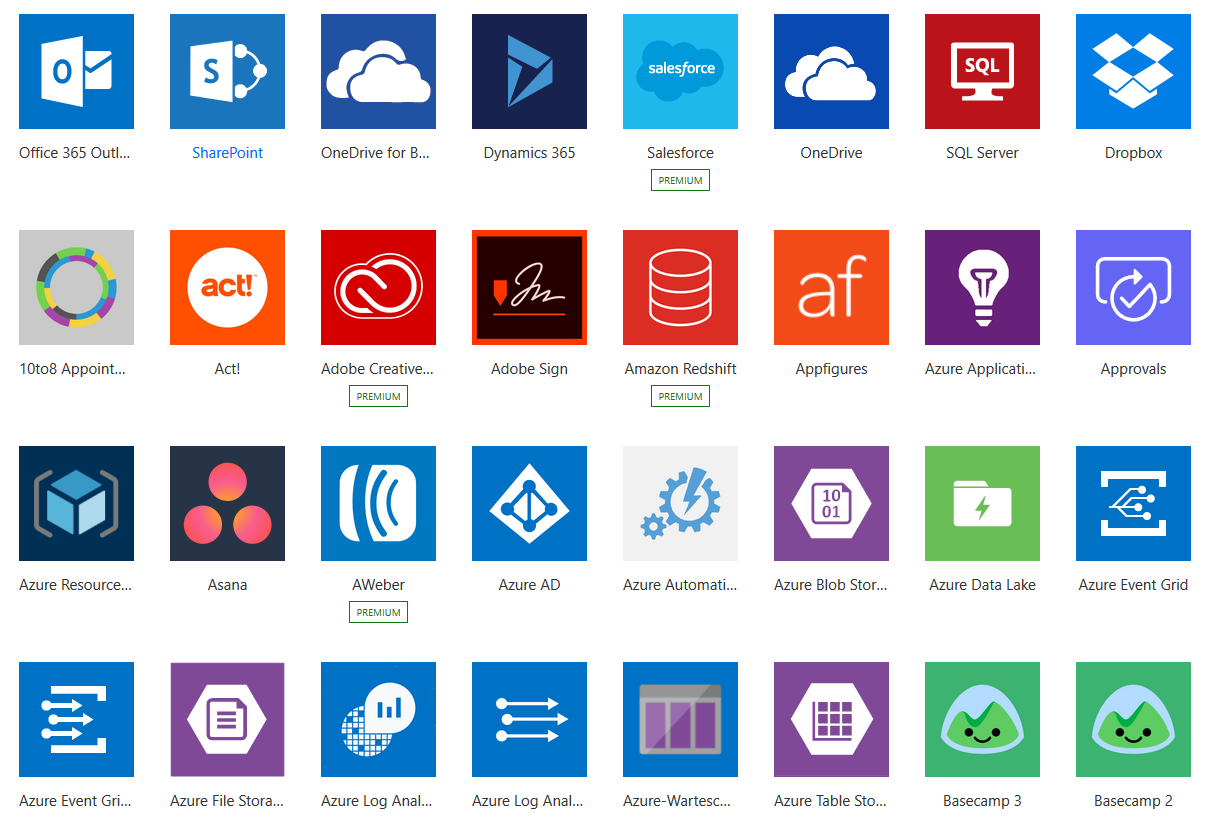Click the 'Approvals' label text
This screenshot has width=1219, height=823.
tap(1133, 369)
